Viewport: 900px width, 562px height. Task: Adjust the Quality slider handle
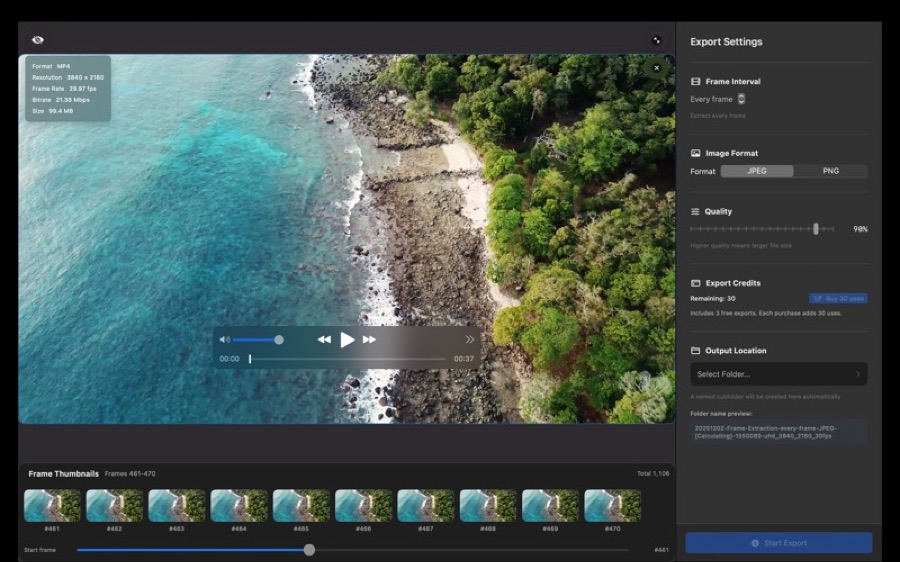tap(816, 228)
